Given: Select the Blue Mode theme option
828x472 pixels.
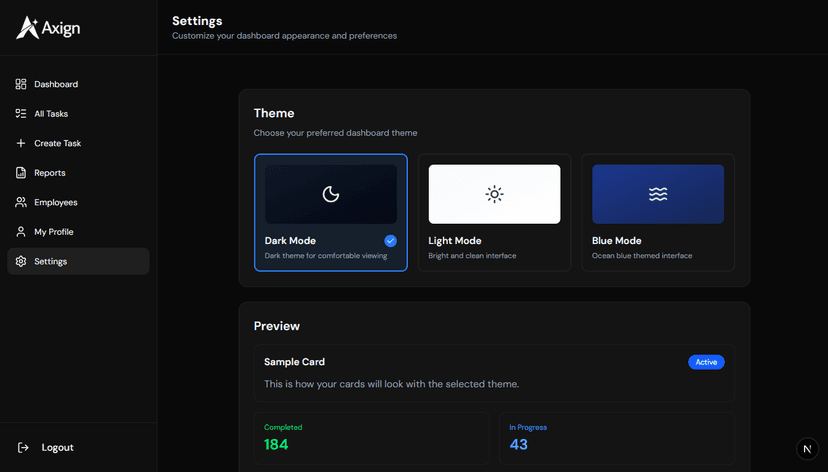Looking at the screenshot, I should point(657,212).
